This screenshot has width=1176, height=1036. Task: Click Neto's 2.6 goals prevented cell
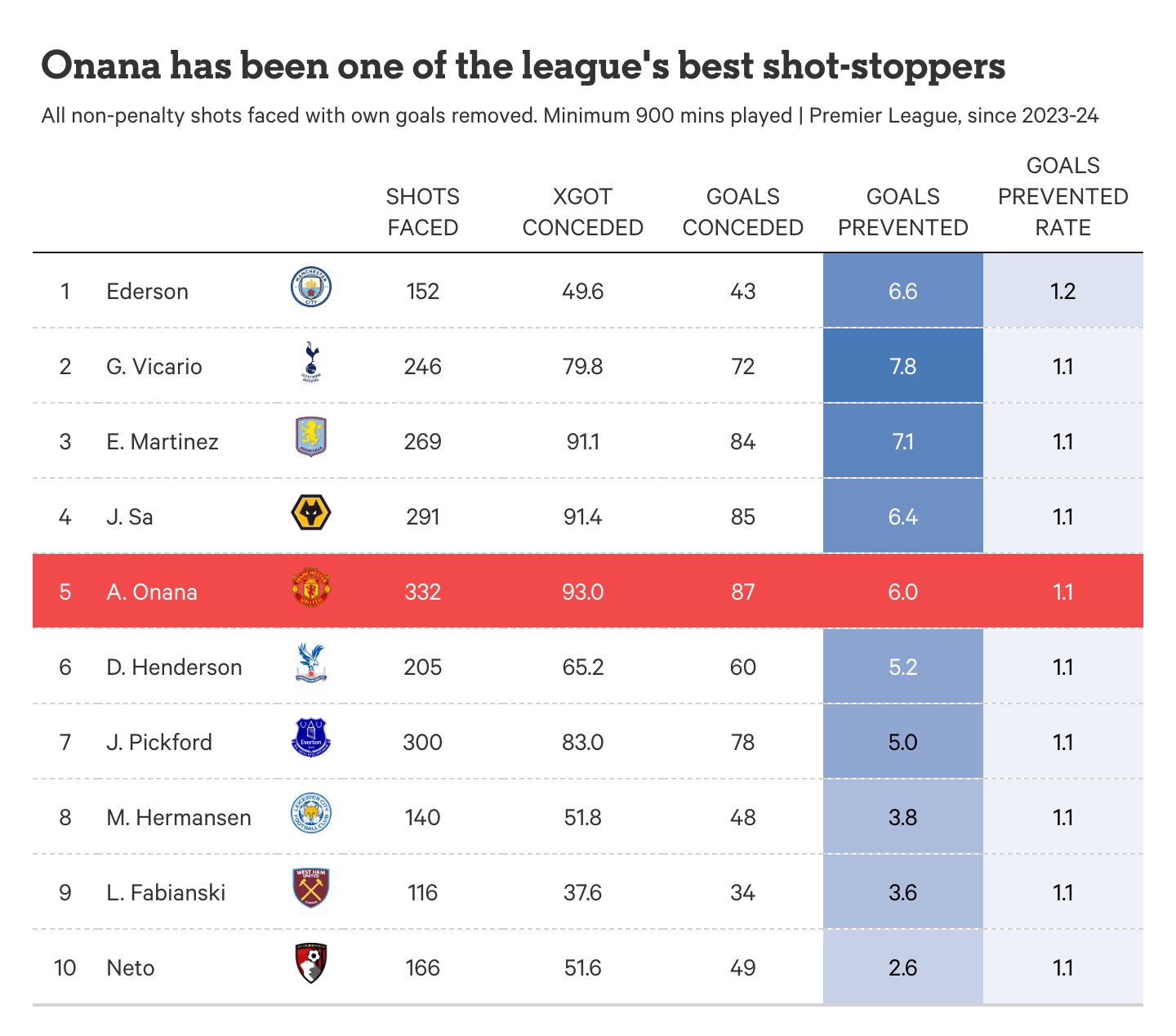(x=902, y=967)
